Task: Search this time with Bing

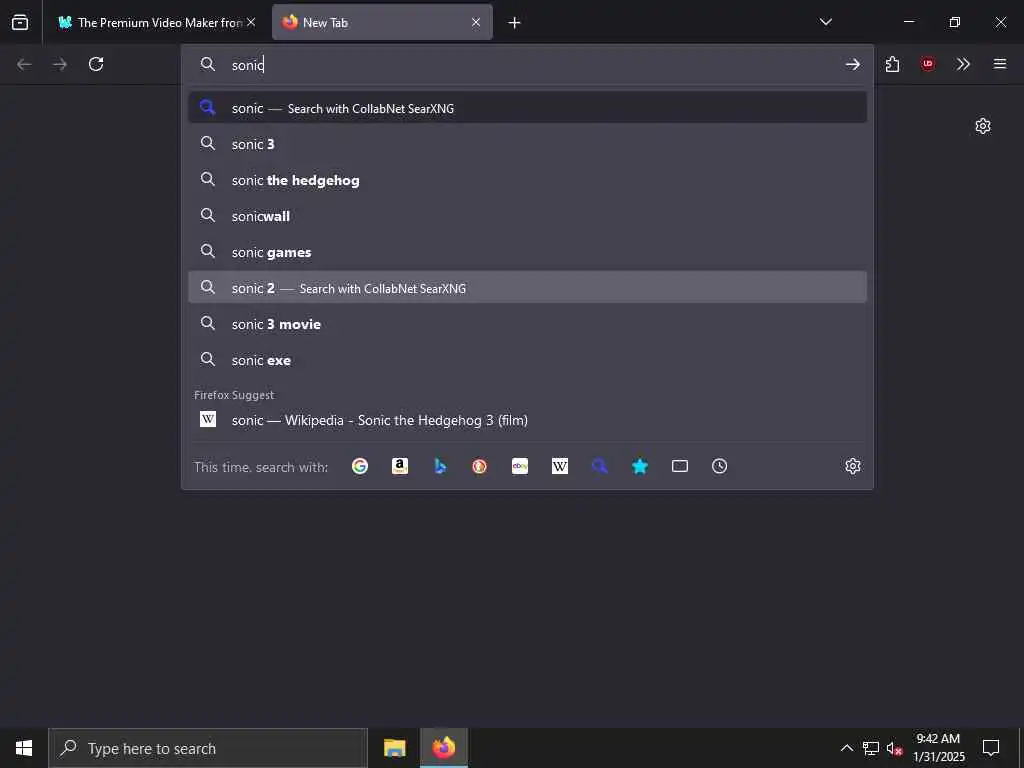Action: (x=440, y=466)
